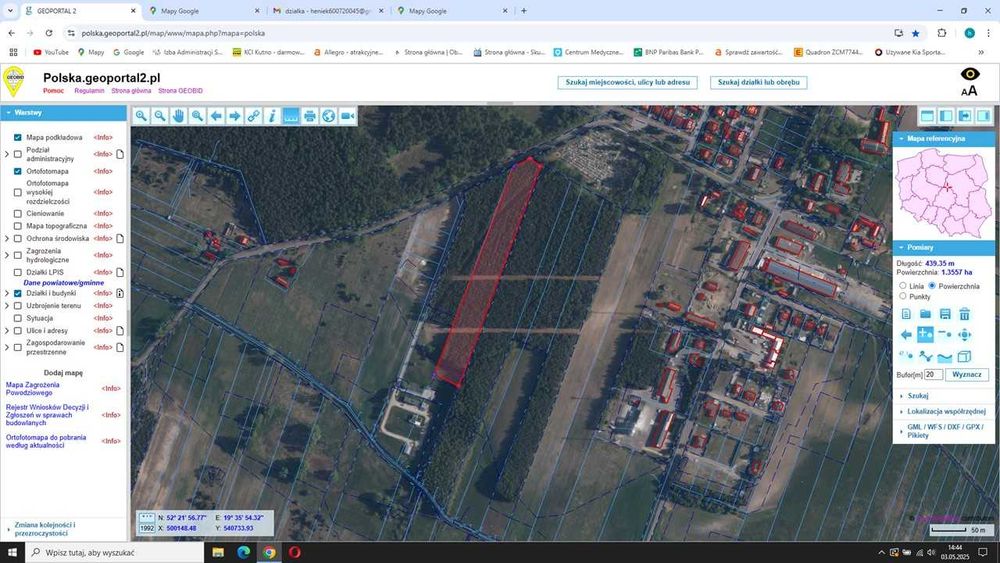This screenshot has width=1000, height=563.
Task: Enable Mapa topograficzna layer
Action: [x=17, y=226]
